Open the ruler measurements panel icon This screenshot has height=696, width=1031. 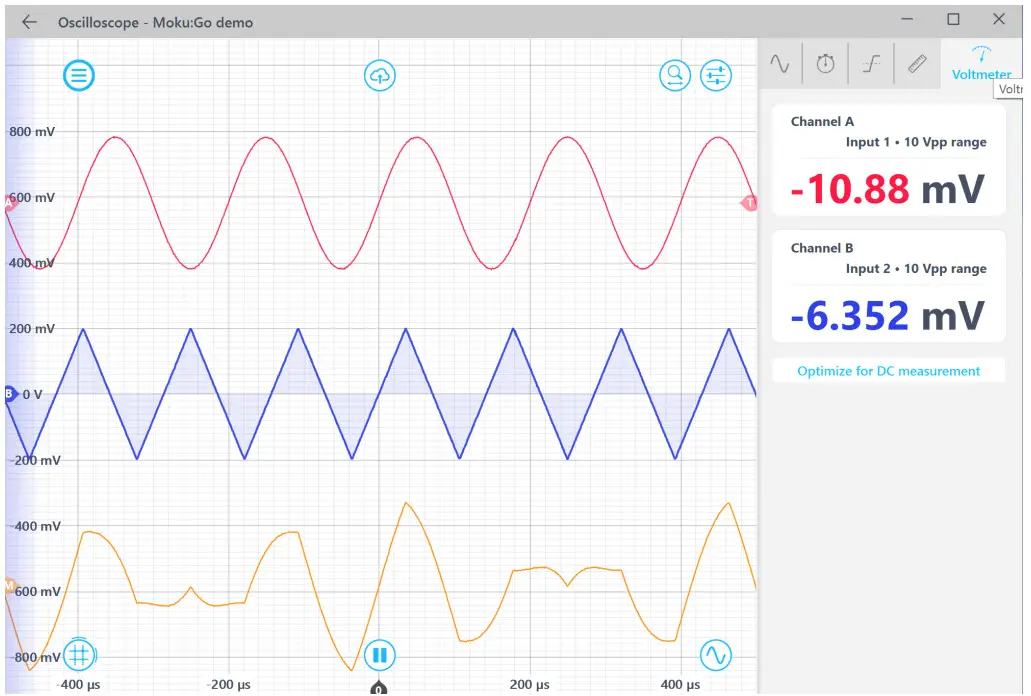click(x=915, y=63)
